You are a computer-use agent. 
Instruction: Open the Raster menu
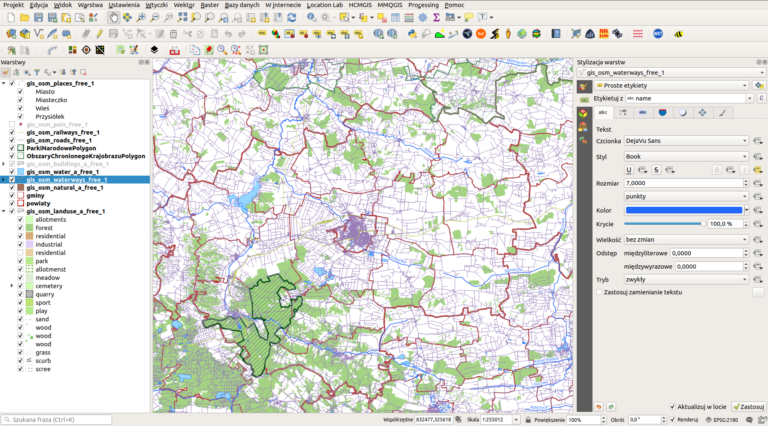tap(210, 5)
